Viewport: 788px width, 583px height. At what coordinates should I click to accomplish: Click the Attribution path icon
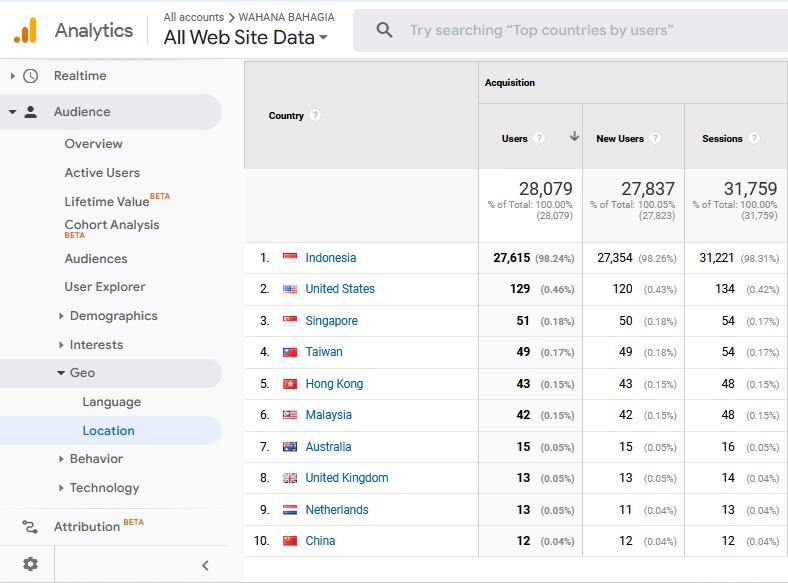point(30,527)
